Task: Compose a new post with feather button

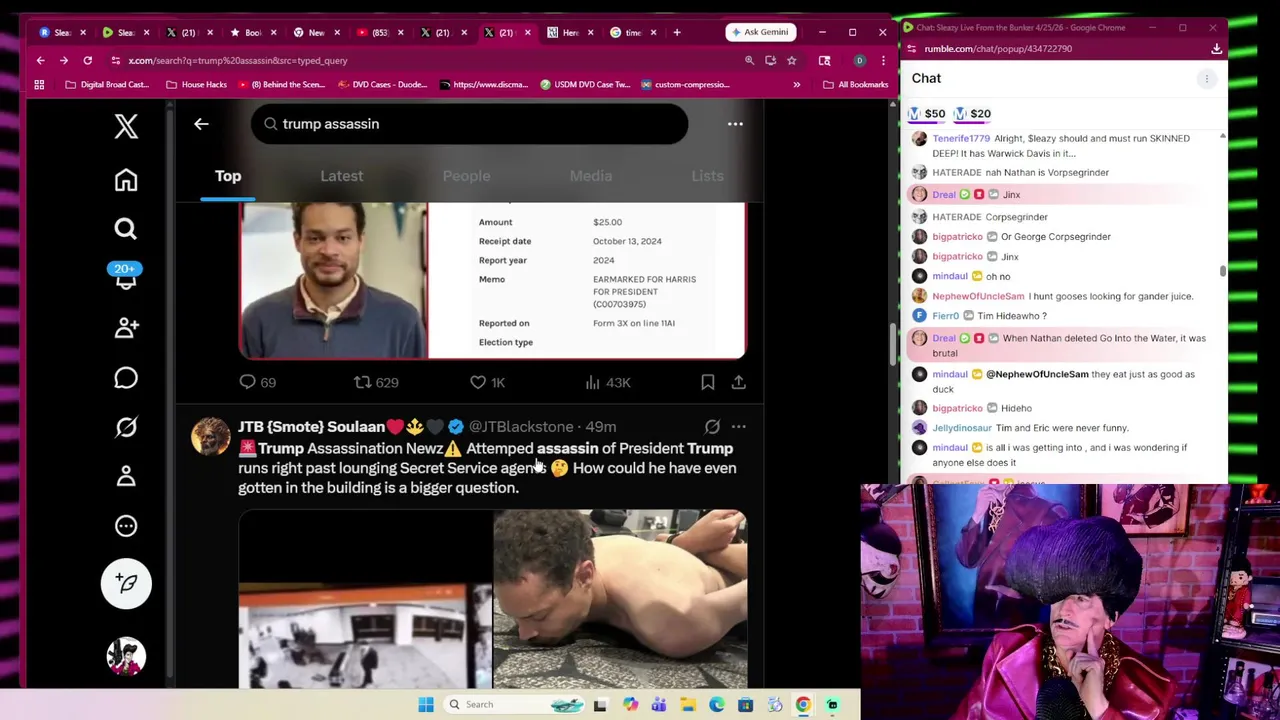Action: pos(126,584)
